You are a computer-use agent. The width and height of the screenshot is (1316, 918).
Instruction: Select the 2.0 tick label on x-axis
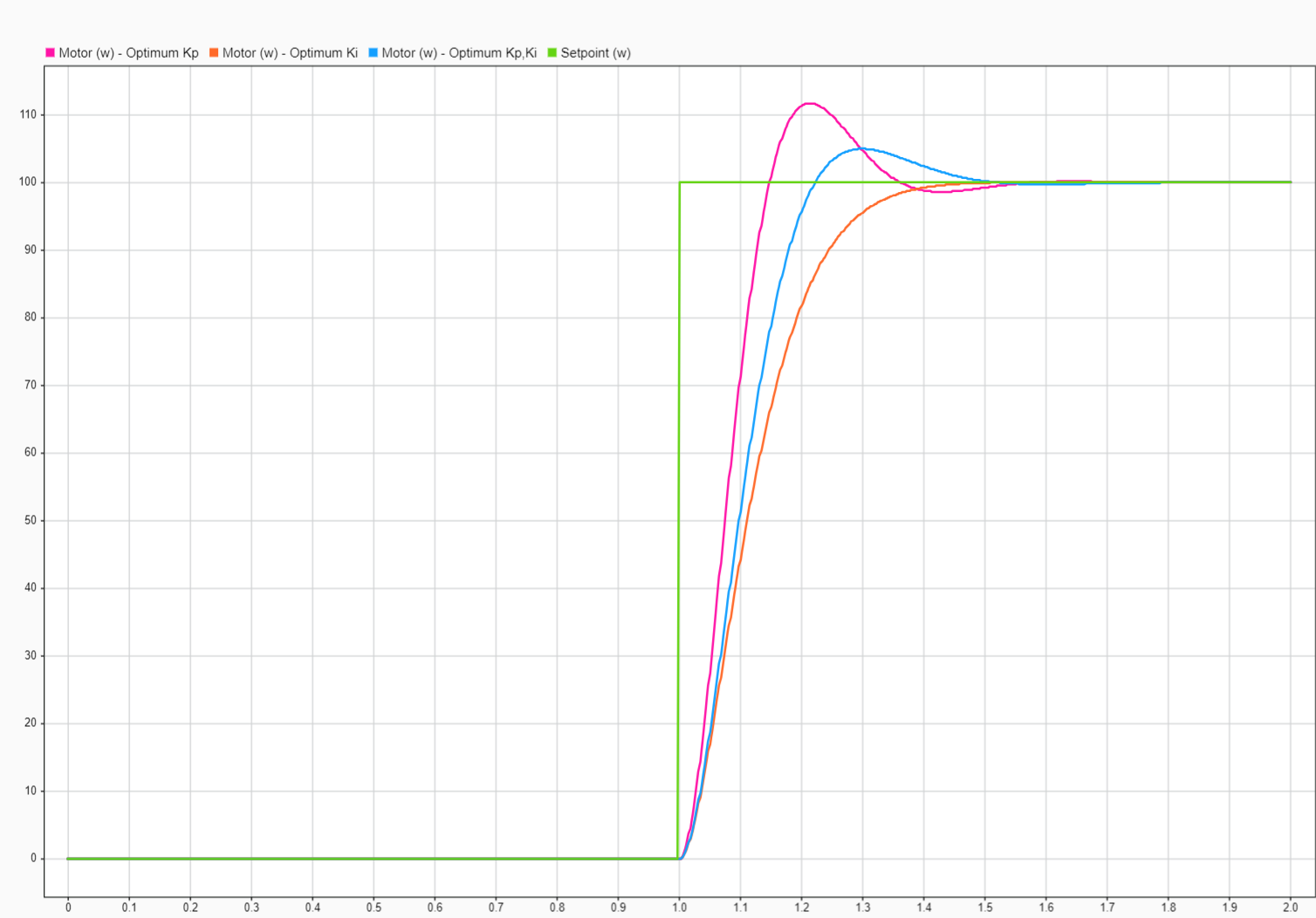[x=1290, y=908]
